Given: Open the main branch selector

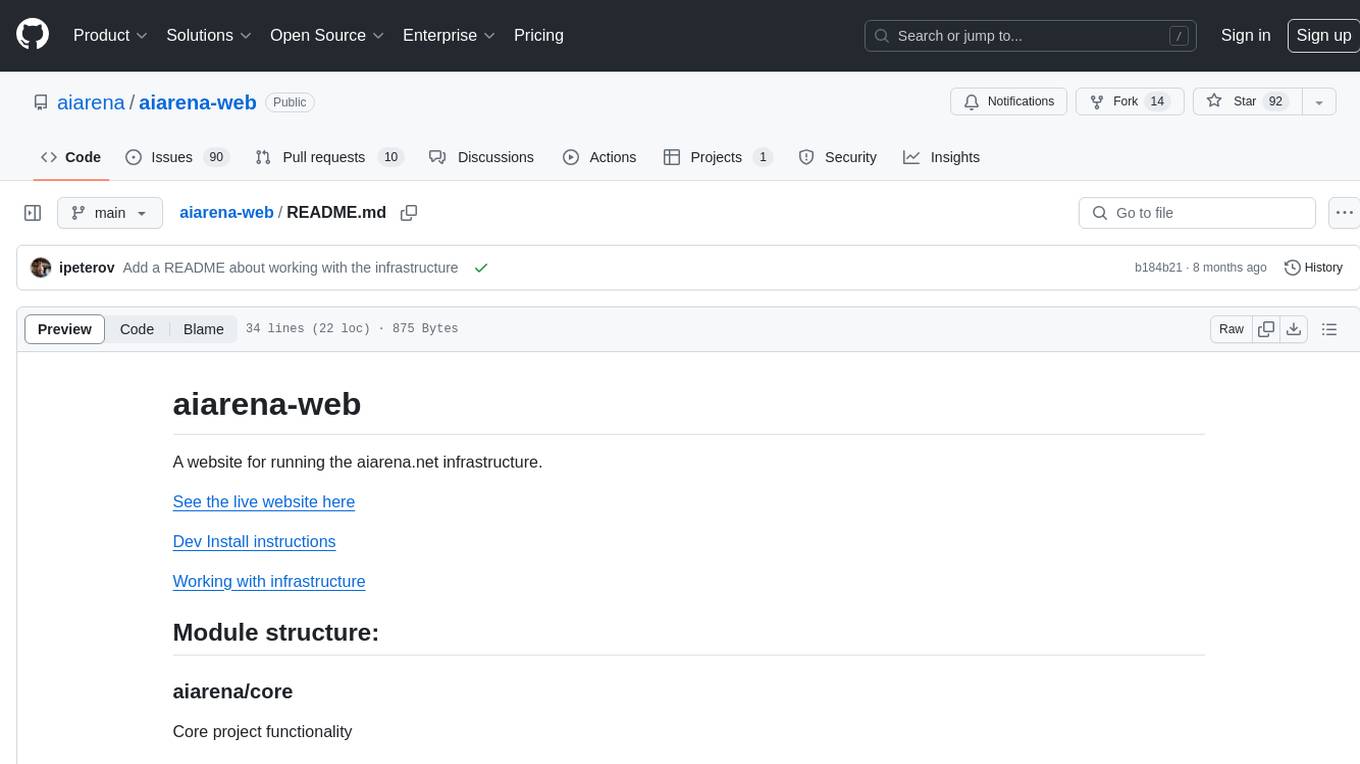Looking at the screenshot, I should click(109, 213).
